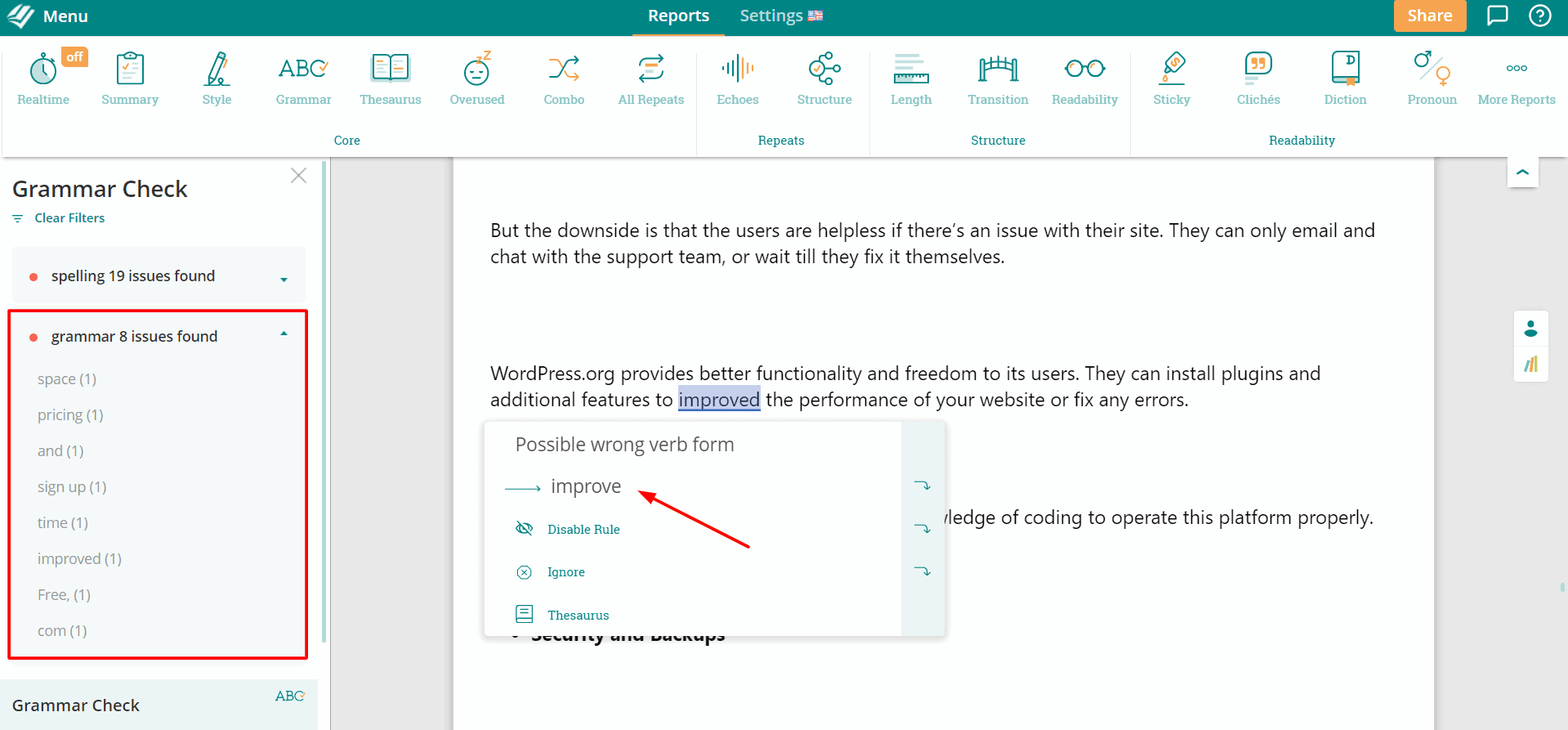Click the Pronoun report icon
Image resolution: width=1568 pixels, height=730 pixels.
[1432, 78]
